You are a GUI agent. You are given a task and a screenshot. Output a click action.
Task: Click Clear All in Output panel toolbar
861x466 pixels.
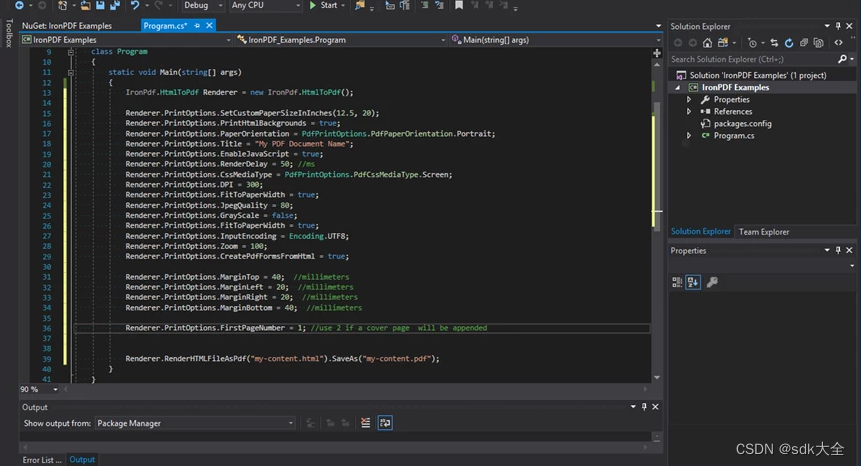pyautogui.click(x=366, y=423)
